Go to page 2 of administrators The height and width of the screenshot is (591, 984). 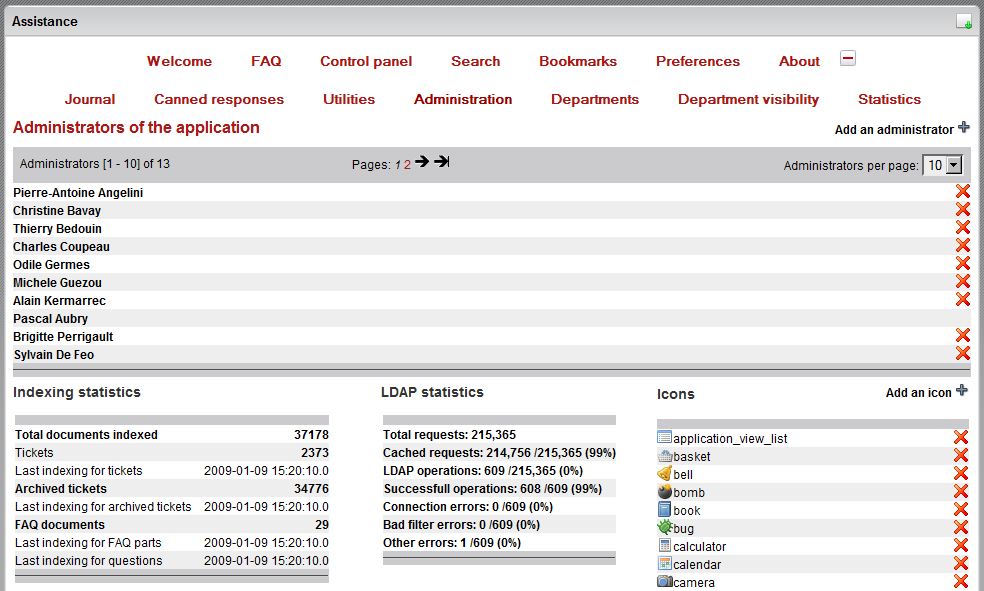point(407,165)
